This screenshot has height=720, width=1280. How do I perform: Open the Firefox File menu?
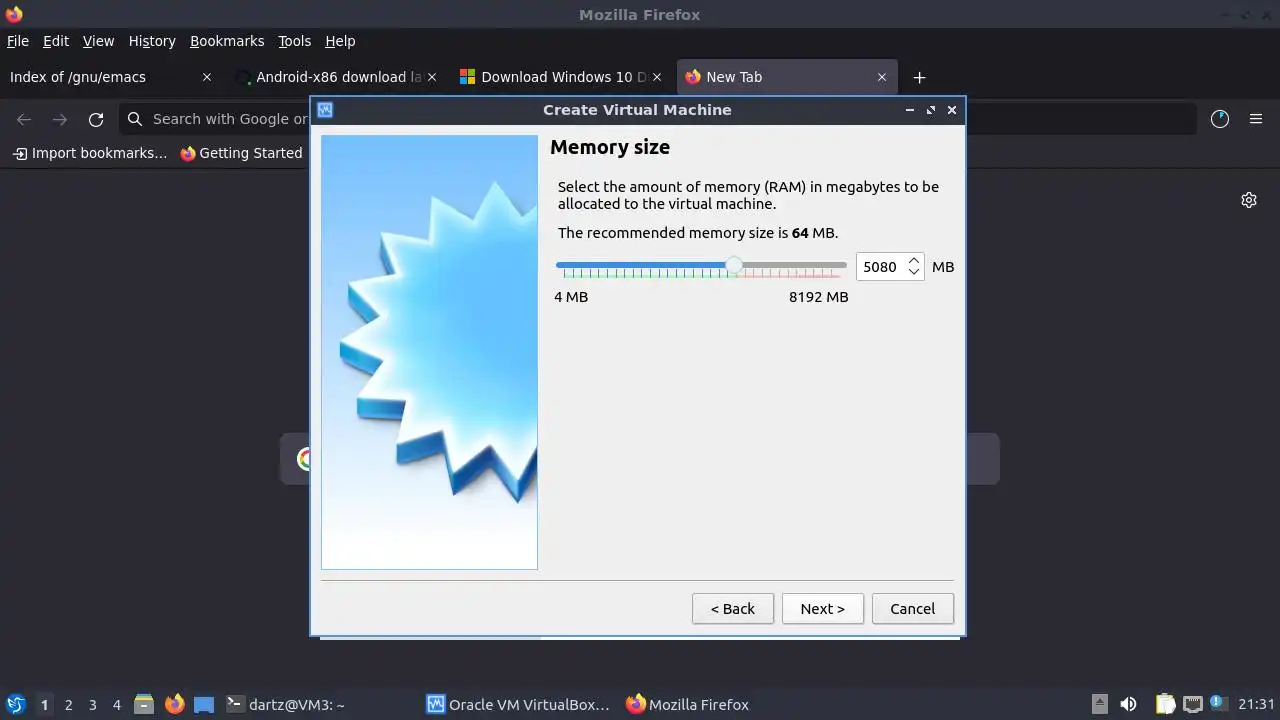(17, 41)
